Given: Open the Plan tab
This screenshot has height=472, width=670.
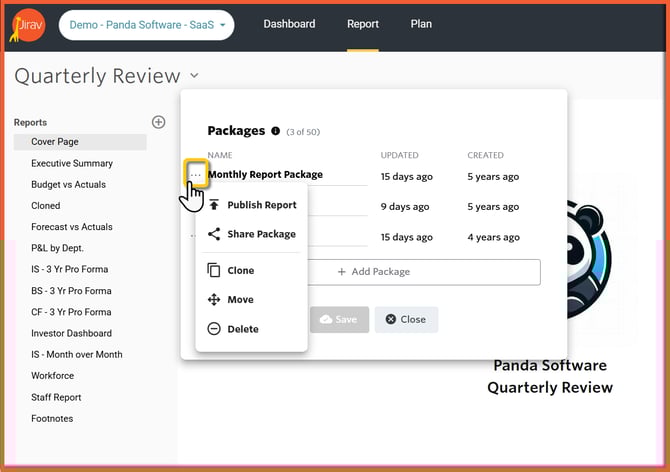Looking at the screenshot, I should coord(421,24).
